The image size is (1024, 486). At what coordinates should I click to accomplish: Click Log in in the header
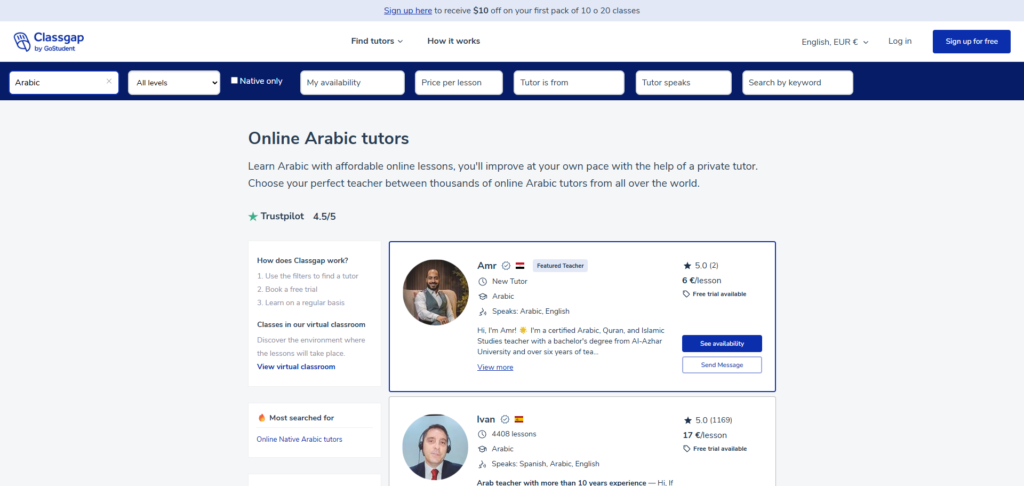point(900,41)
